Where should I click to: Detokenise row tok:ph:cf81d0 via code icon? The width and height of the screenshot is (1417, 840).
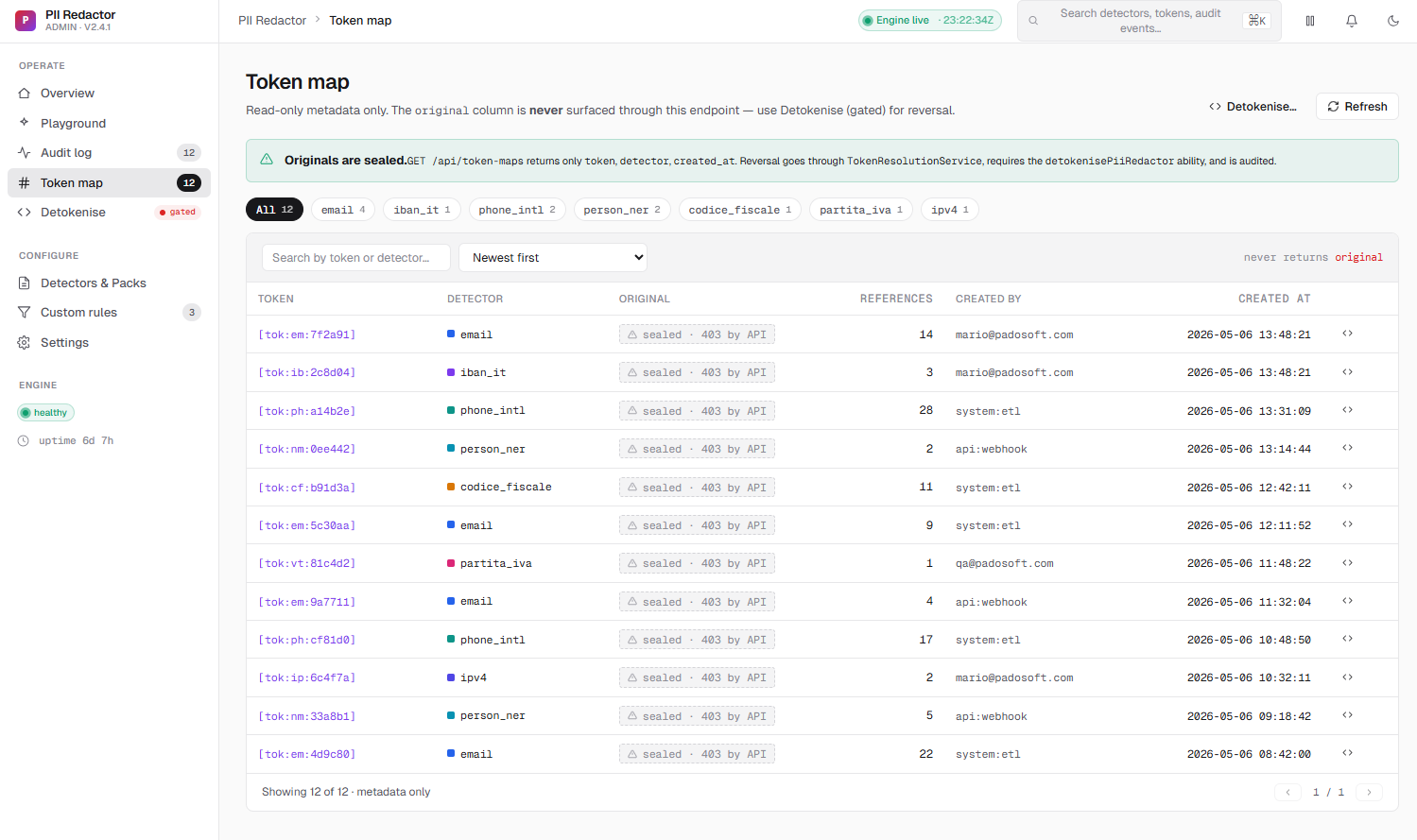click(1348, 639)
